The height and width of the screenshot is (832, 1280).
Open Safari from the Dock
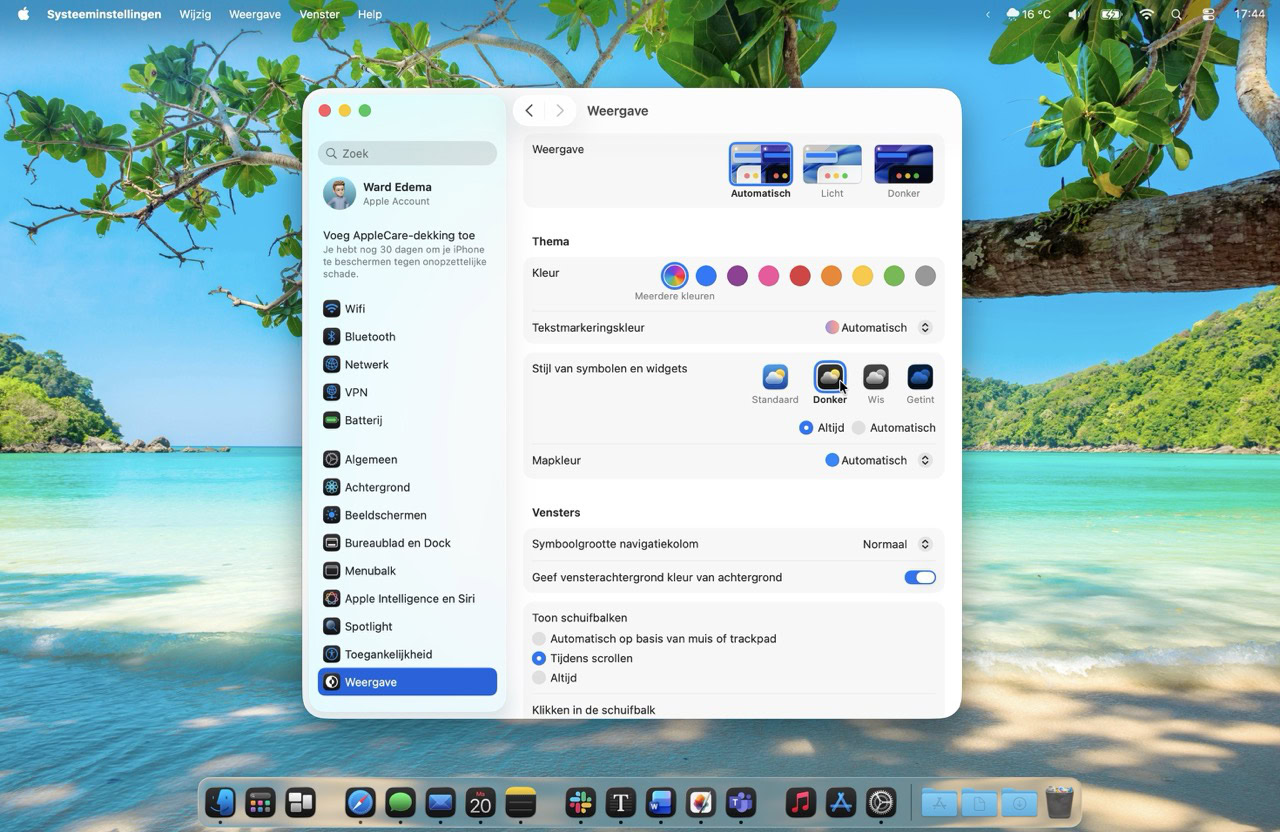tap(360, 803)
